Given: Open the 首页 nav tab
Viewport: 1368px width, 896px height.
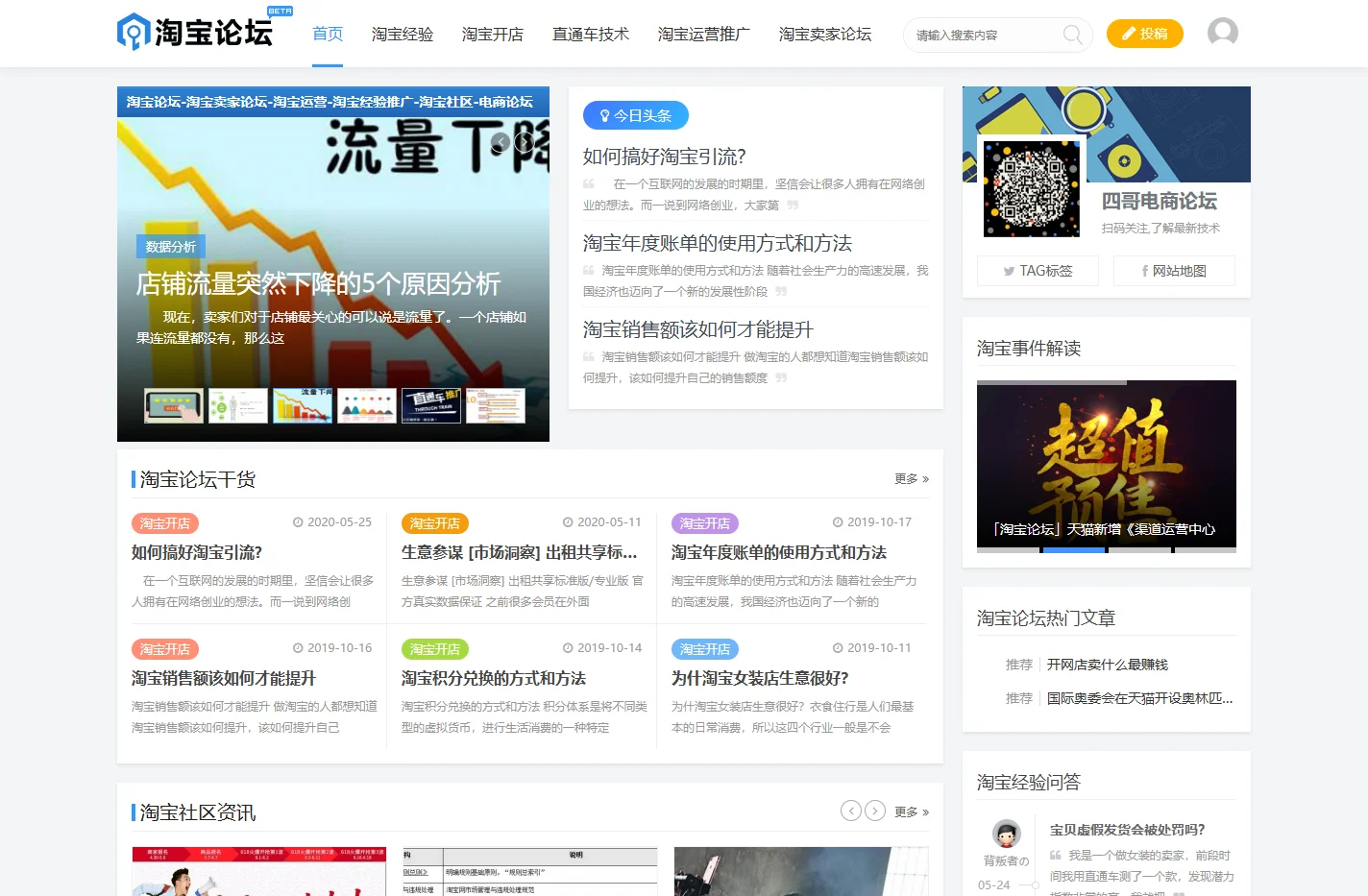Looking at the screenshot, I should pos(328,34).
